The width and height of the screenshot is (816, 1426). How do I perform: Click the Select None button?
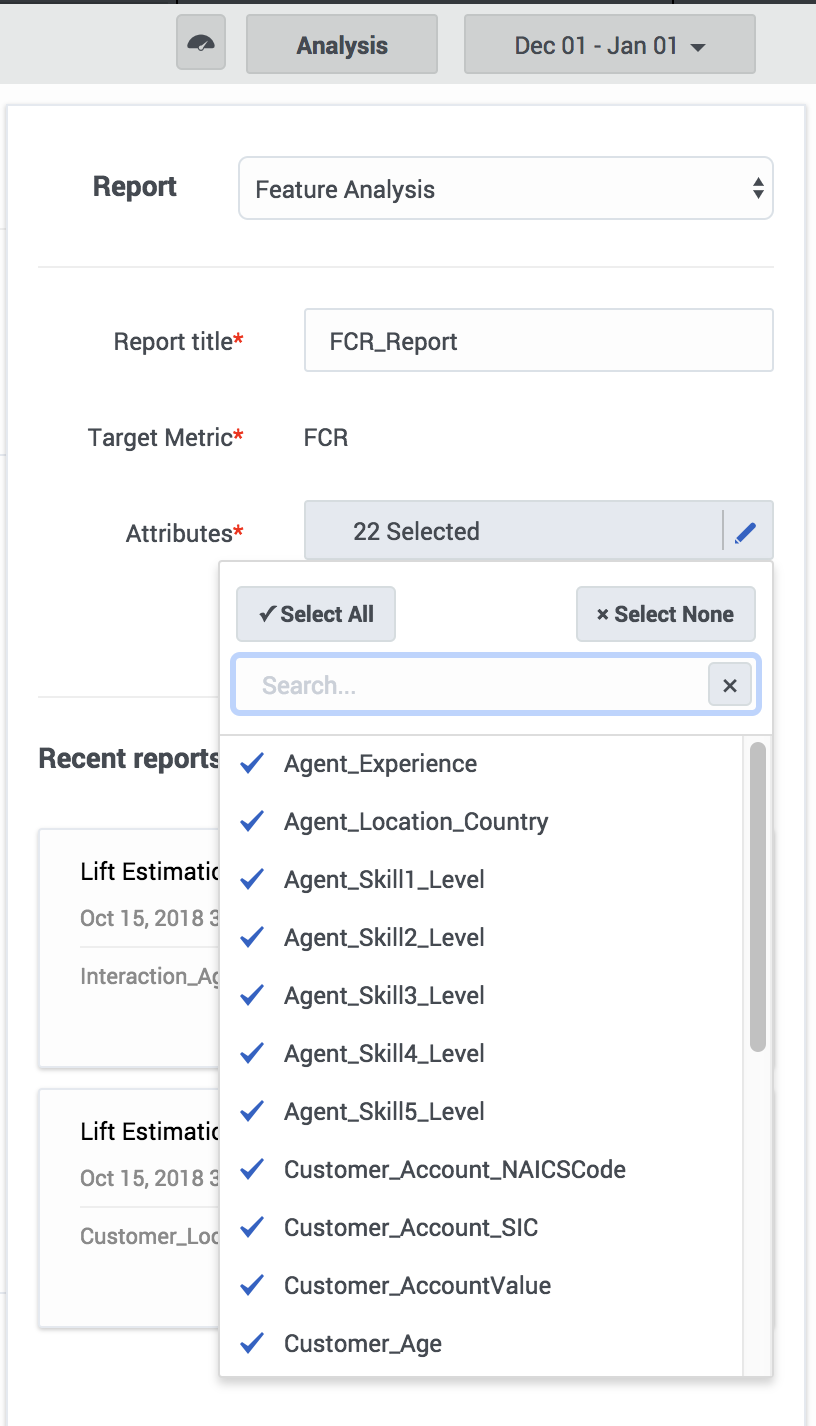[x=665, y=614]
